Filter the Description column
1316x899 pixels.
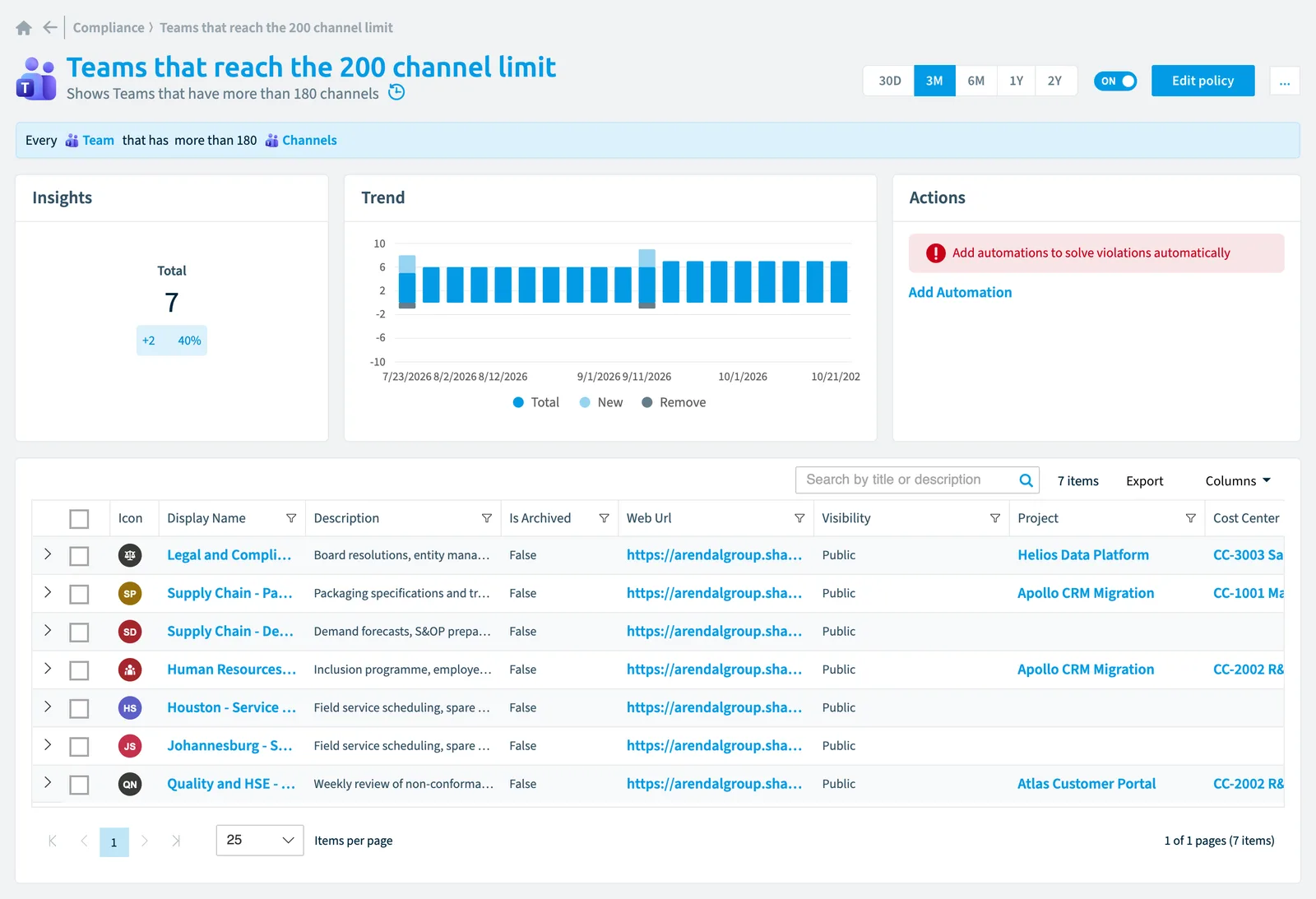tap(487, 518)
